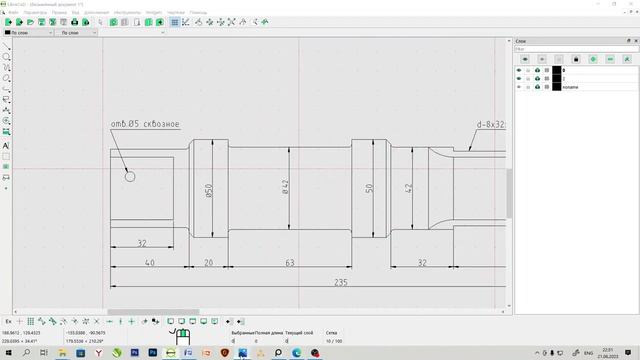This screenshot has width=640, height=360.
Task: Toggle the grid display icon
Action: [175, 22]
